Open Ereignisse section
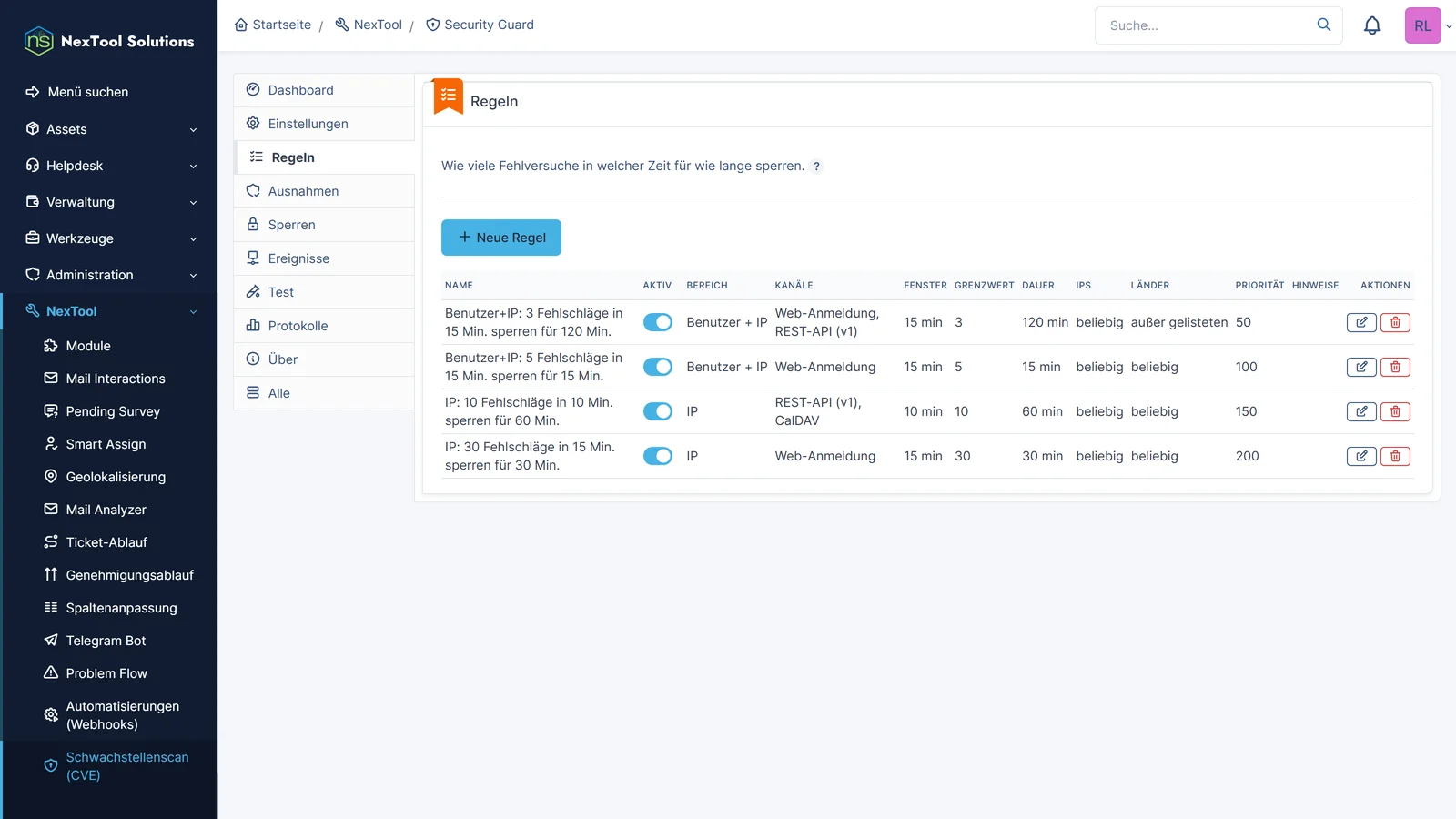1456x819 pixels. [x=324, y=258]
